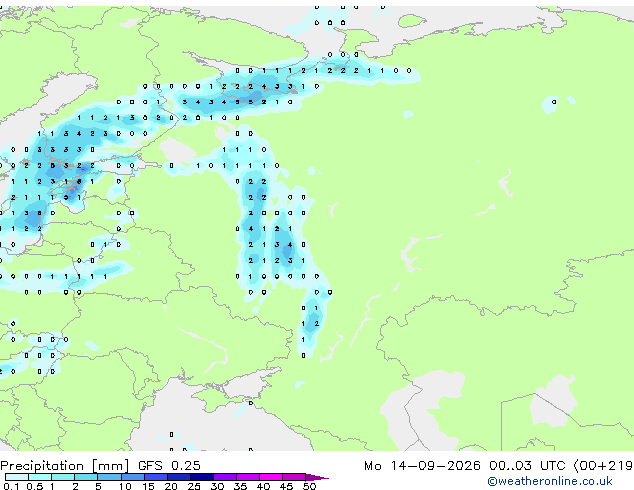The image size is (634, 490).
Task: Pick the dark navy 25–30 mm swatch
Action: tap(202, 477)
